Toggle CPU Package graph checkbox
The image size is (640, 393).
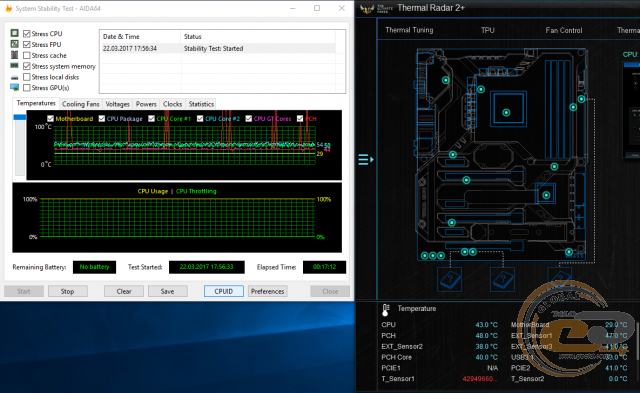[101, 119]
